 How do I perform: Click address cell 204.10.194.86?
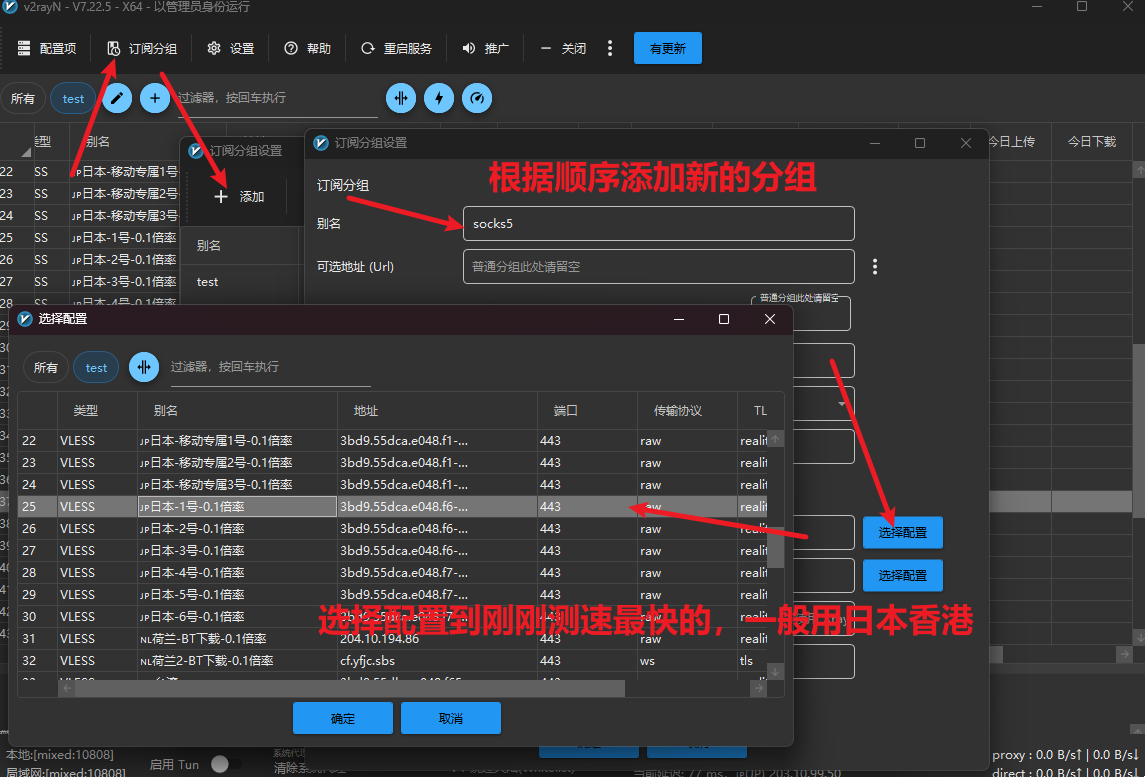point(437,638)
